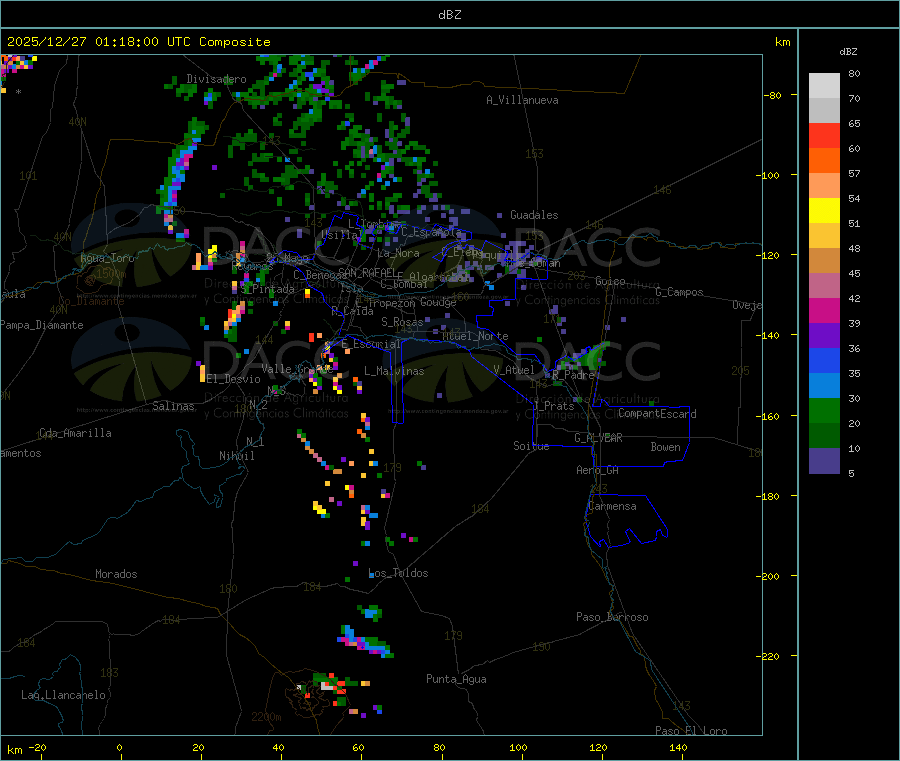Click the L_Malvinas location label

coord(394,371)
